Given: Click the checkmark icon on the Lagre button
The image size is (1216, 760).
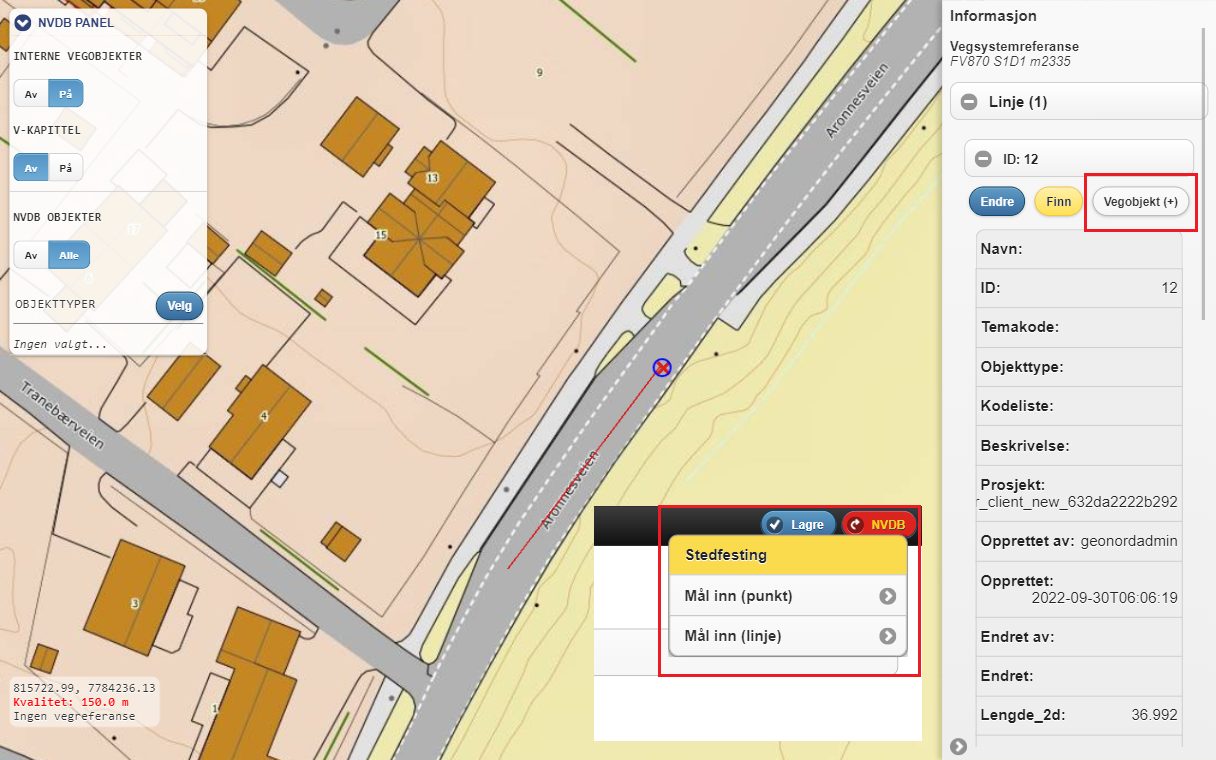Looking at the screenshot, I should pyautogui.click(x=775, y=524).
